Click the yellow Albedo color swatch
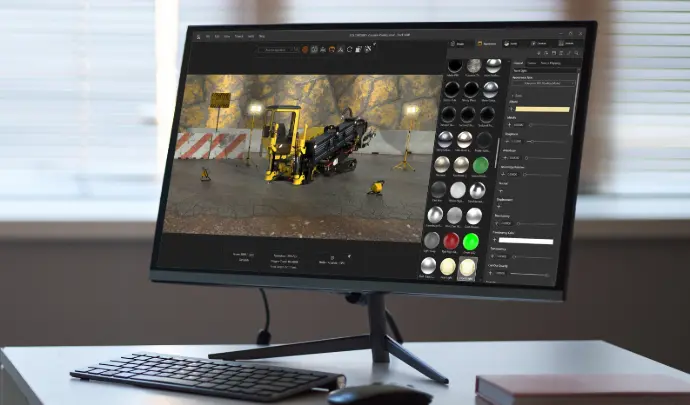This screenshot has height=405, width=690. [542, 109]
